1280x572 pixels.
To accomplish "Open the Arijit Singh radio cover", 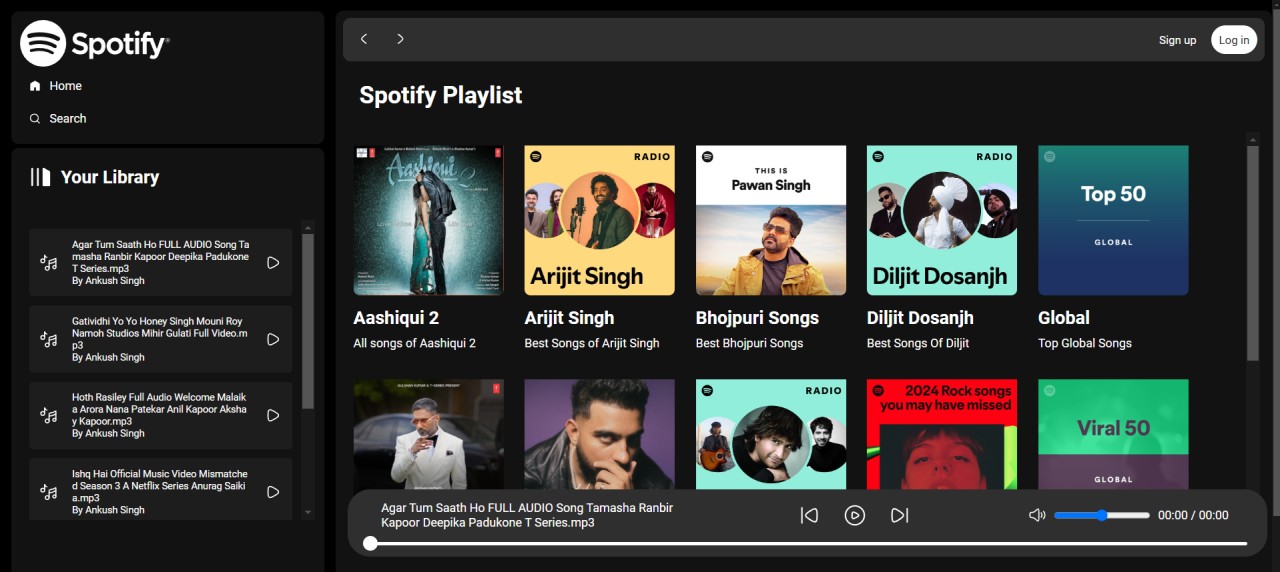I will [599, 220].
